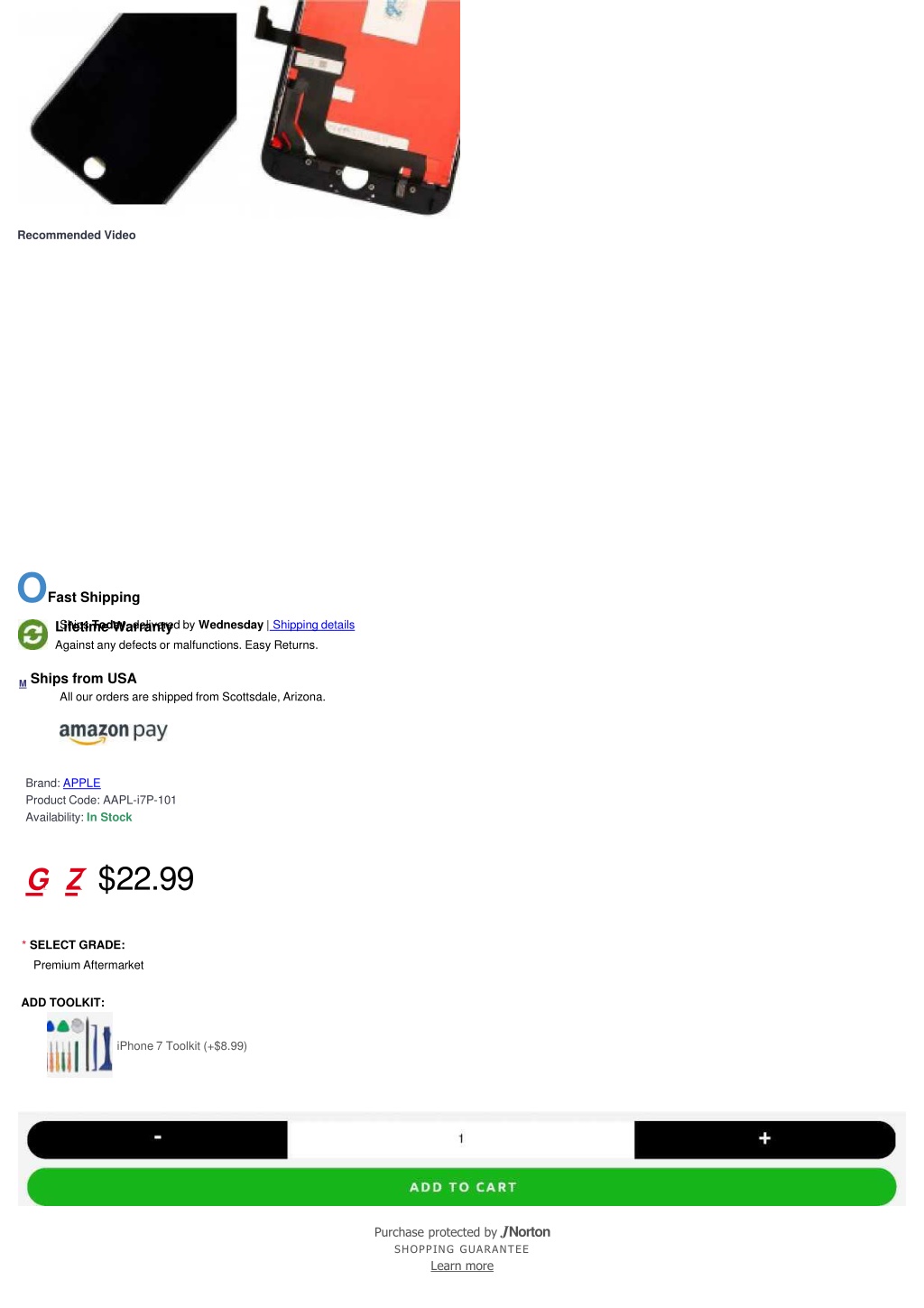Decrease quantity with the minus button

(158, 1139)
